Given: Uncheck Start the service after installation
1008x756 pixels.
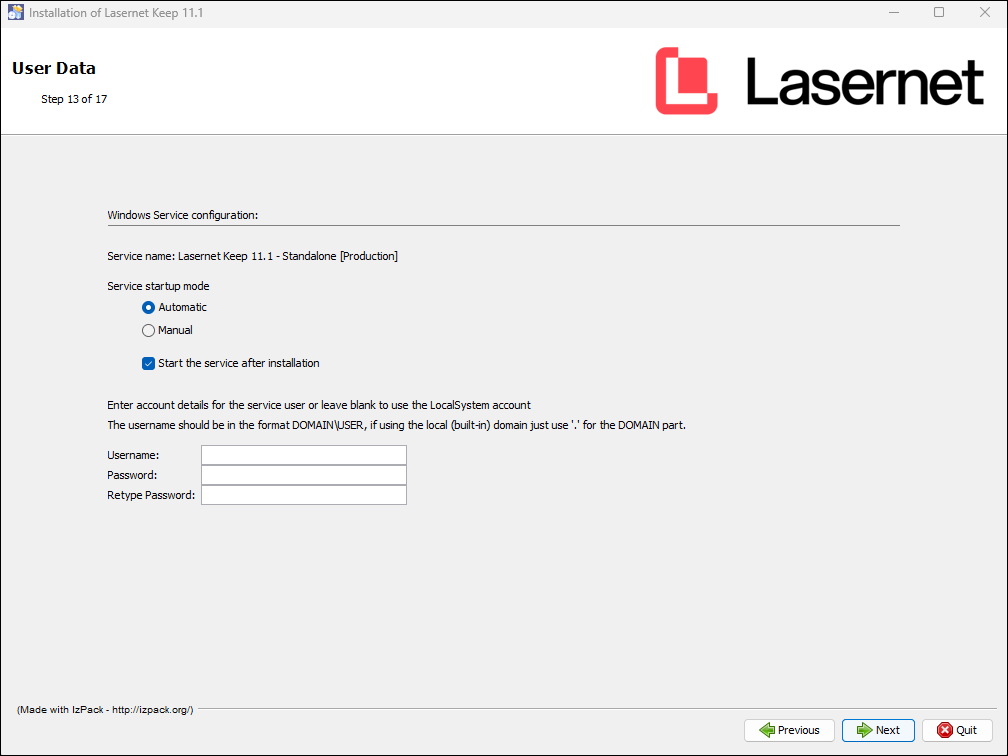Looking at the screenshot, I should (x=149, y=364).
